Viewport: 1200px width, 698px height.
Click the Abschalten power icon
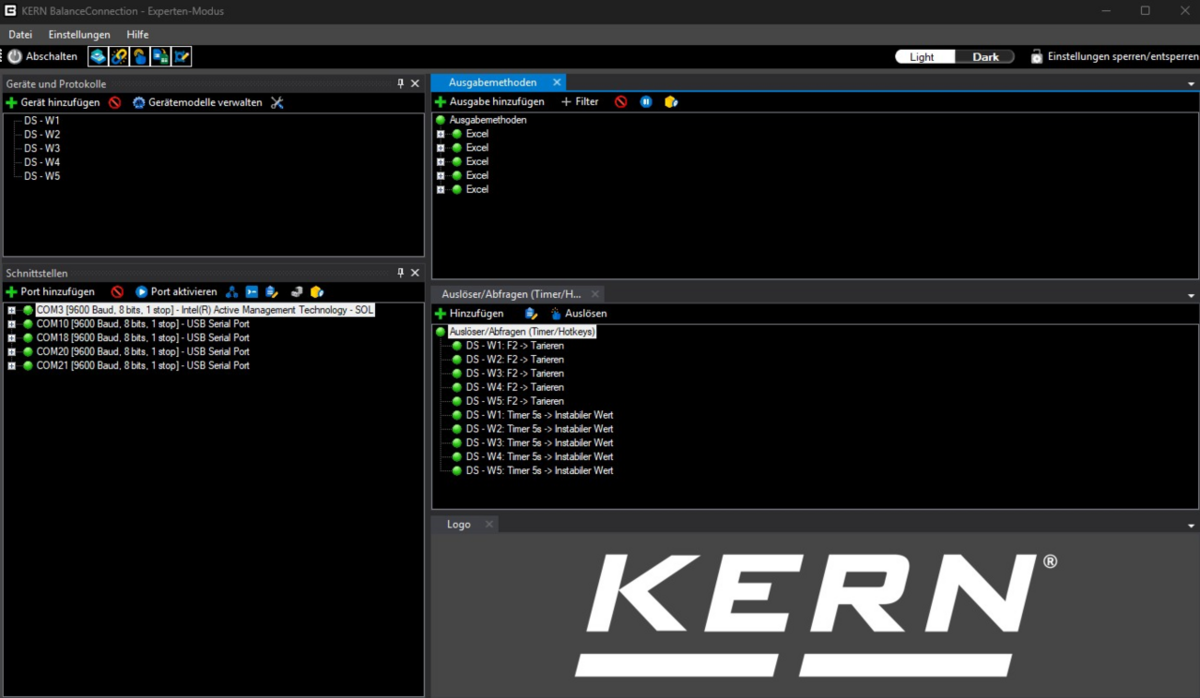coord(15,57)
